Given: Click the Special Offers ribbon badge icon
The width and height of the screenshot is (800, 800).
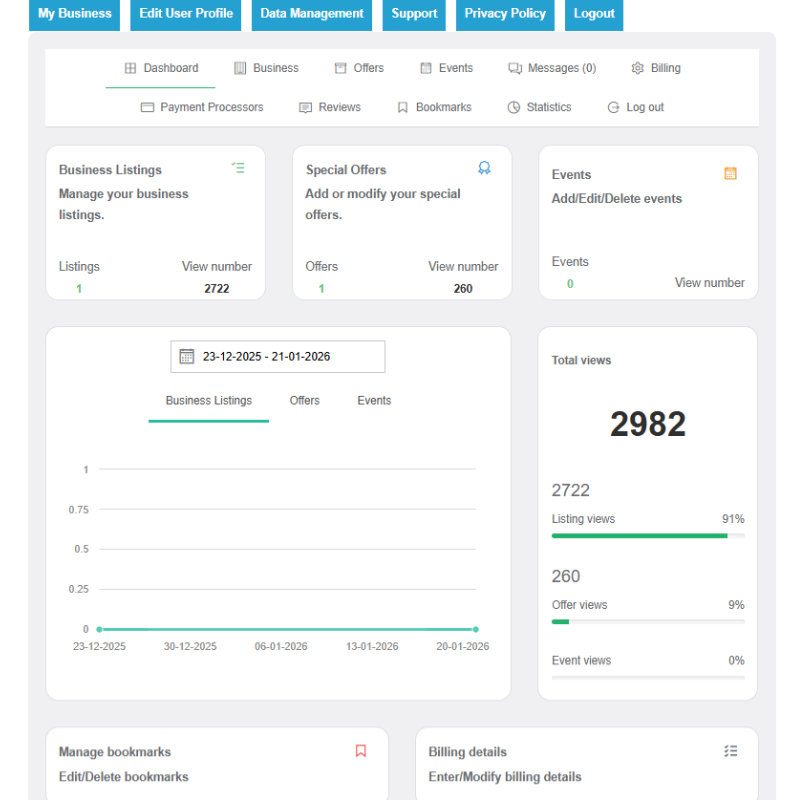Looking at the screenshot, I should point(484,168).
